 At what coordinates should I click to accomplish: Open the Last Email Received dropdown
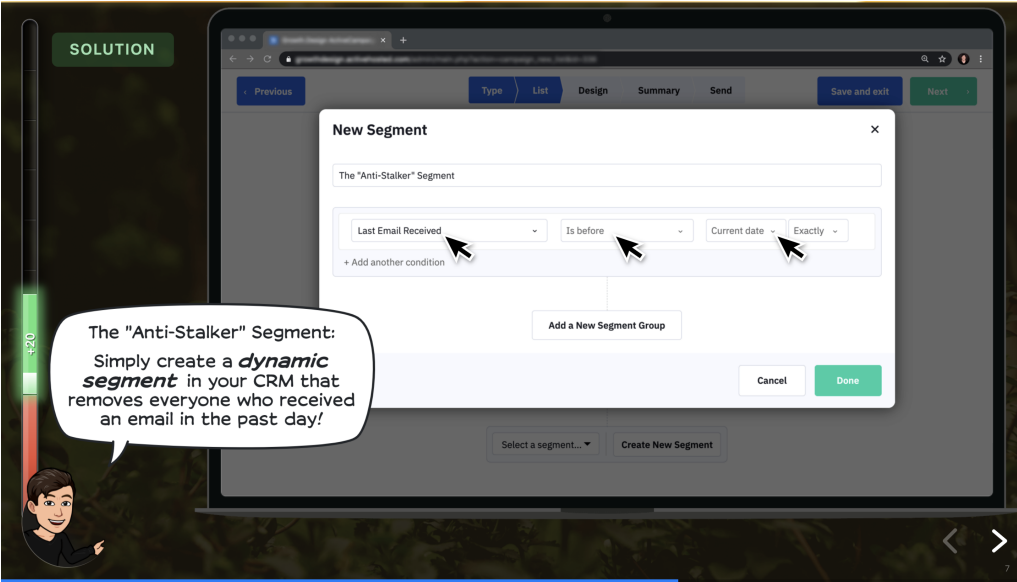point(449,230)
